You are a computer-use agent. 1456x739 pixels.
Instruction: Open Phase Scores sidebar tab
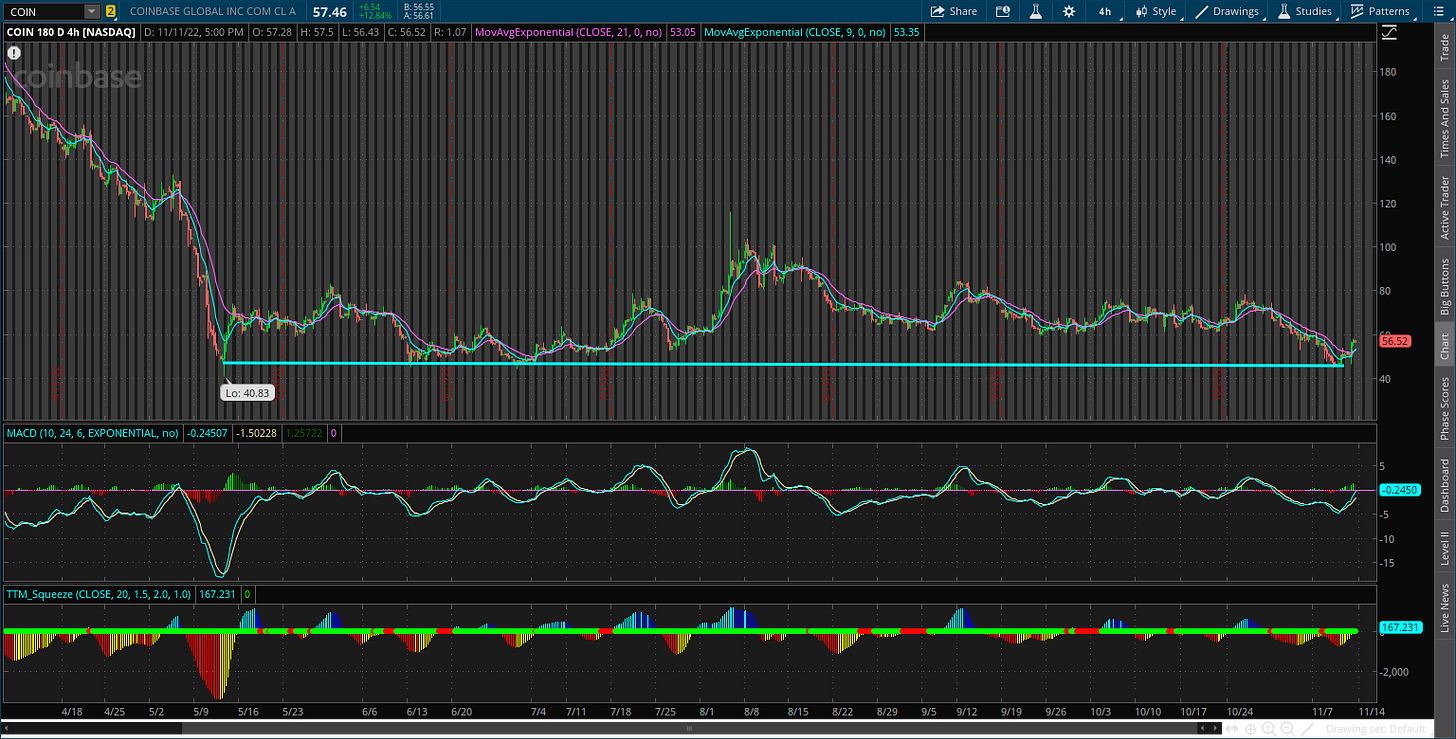[1444, 408]
